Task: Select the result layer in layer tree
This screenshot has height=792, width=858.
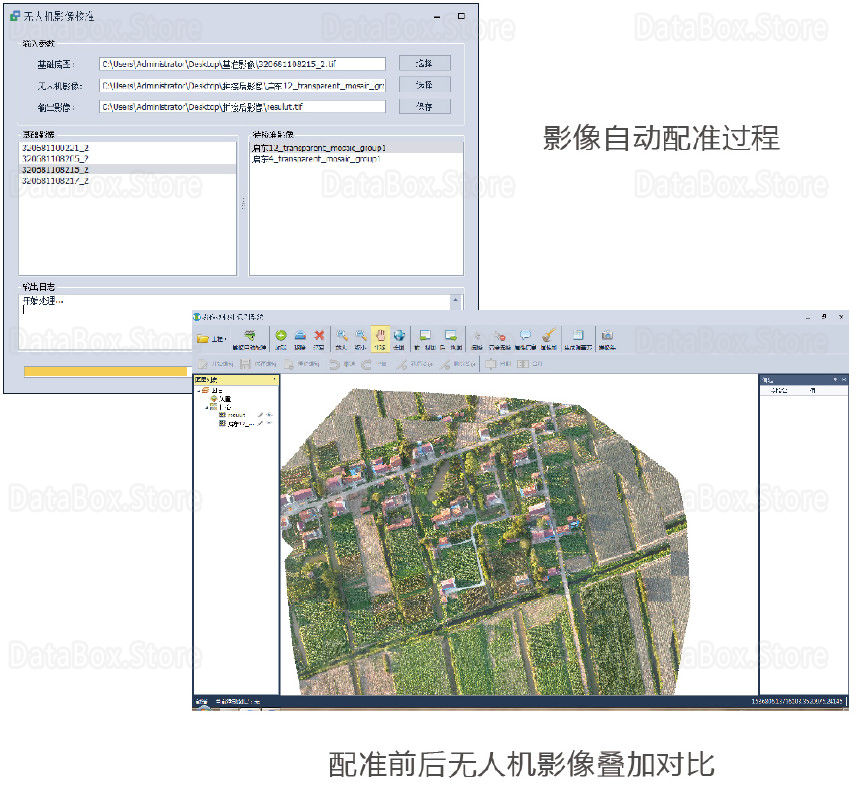Action: [237, 415]
